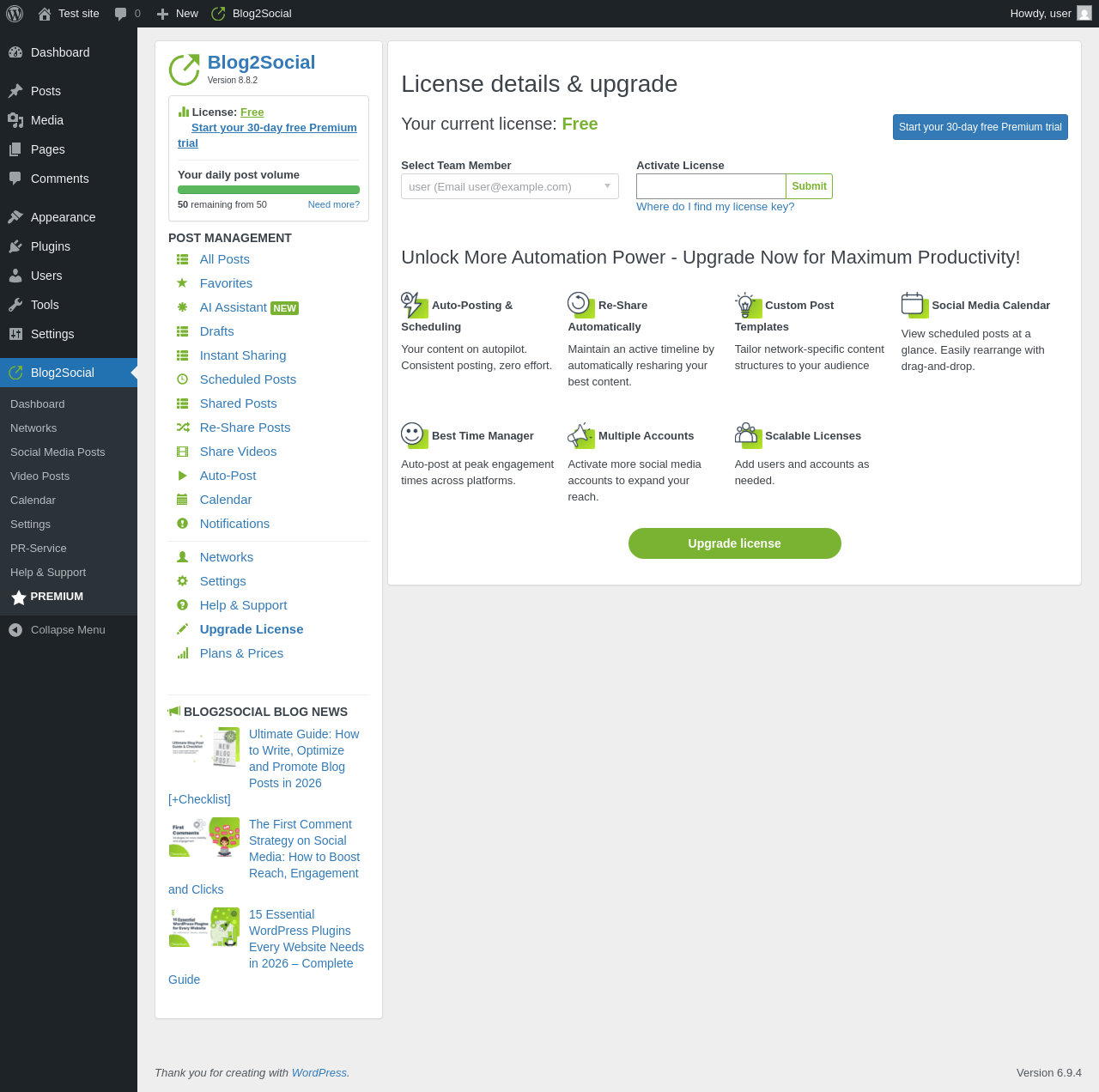Click the Posts pushpin icon
Screen dimensions: 1099x1092
pos(15,91)
